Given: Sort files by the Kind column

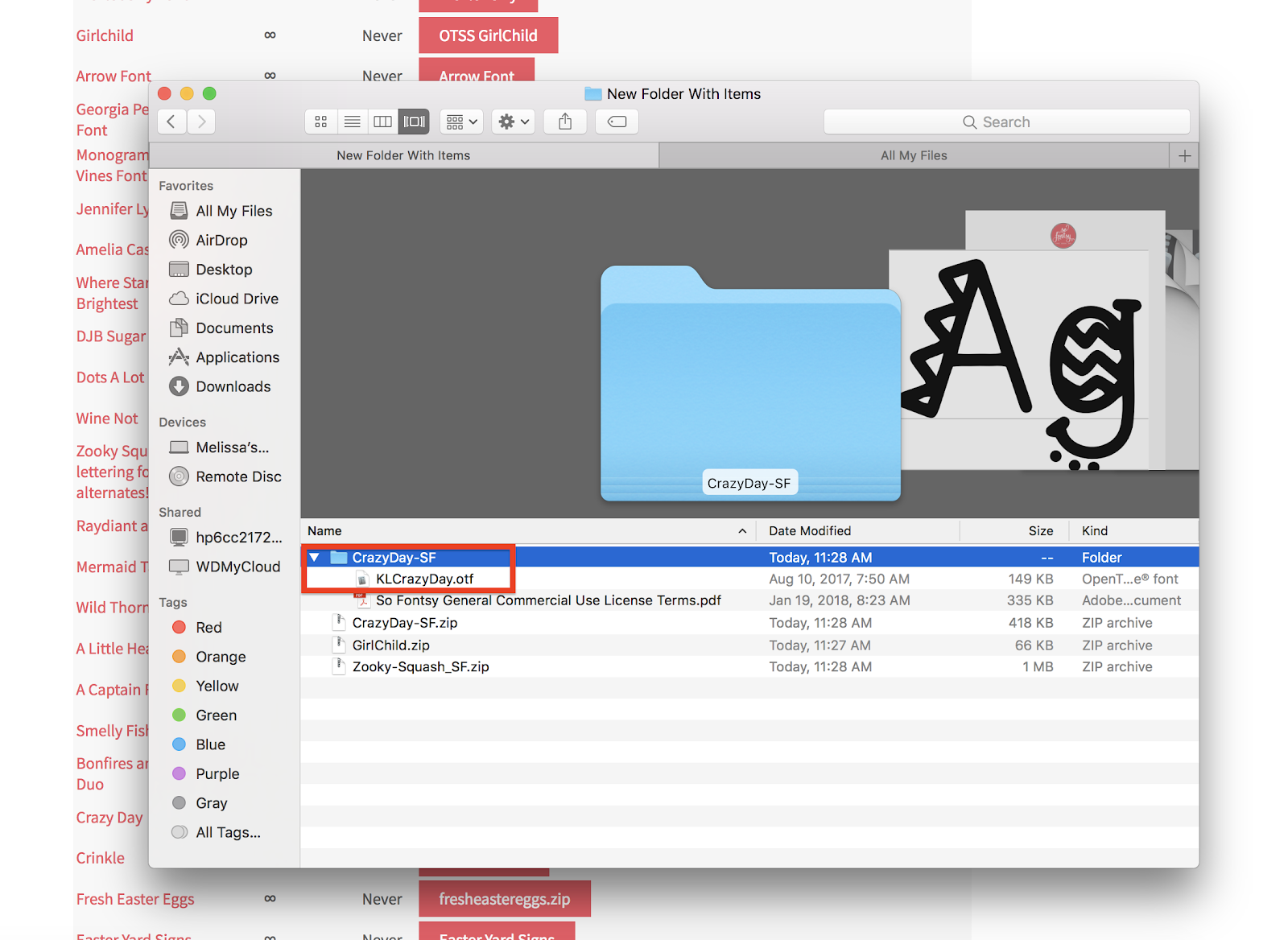Looking at the screenshot, I should pos(1134,531).
